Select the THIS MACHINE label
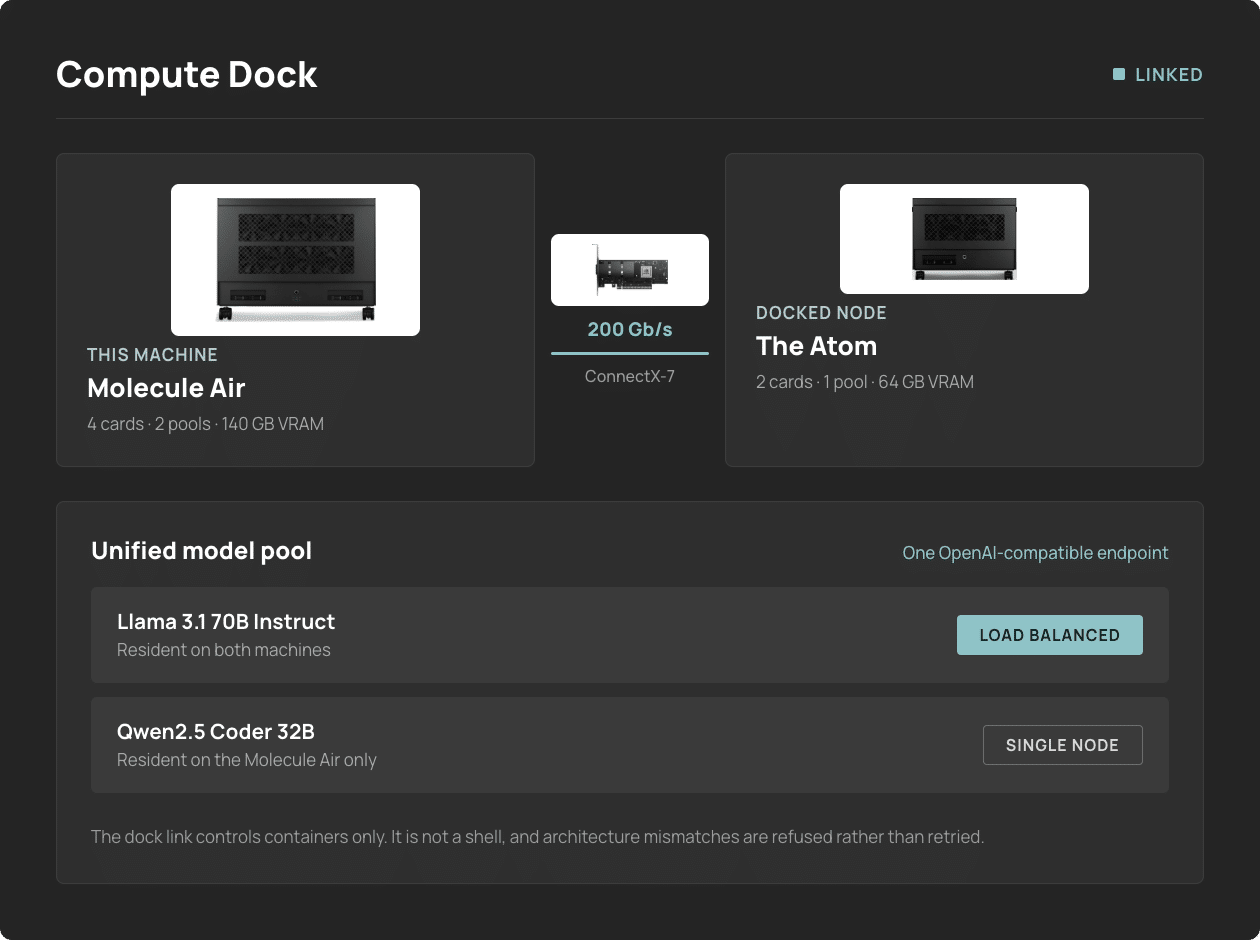 click(x=152, y=355)
